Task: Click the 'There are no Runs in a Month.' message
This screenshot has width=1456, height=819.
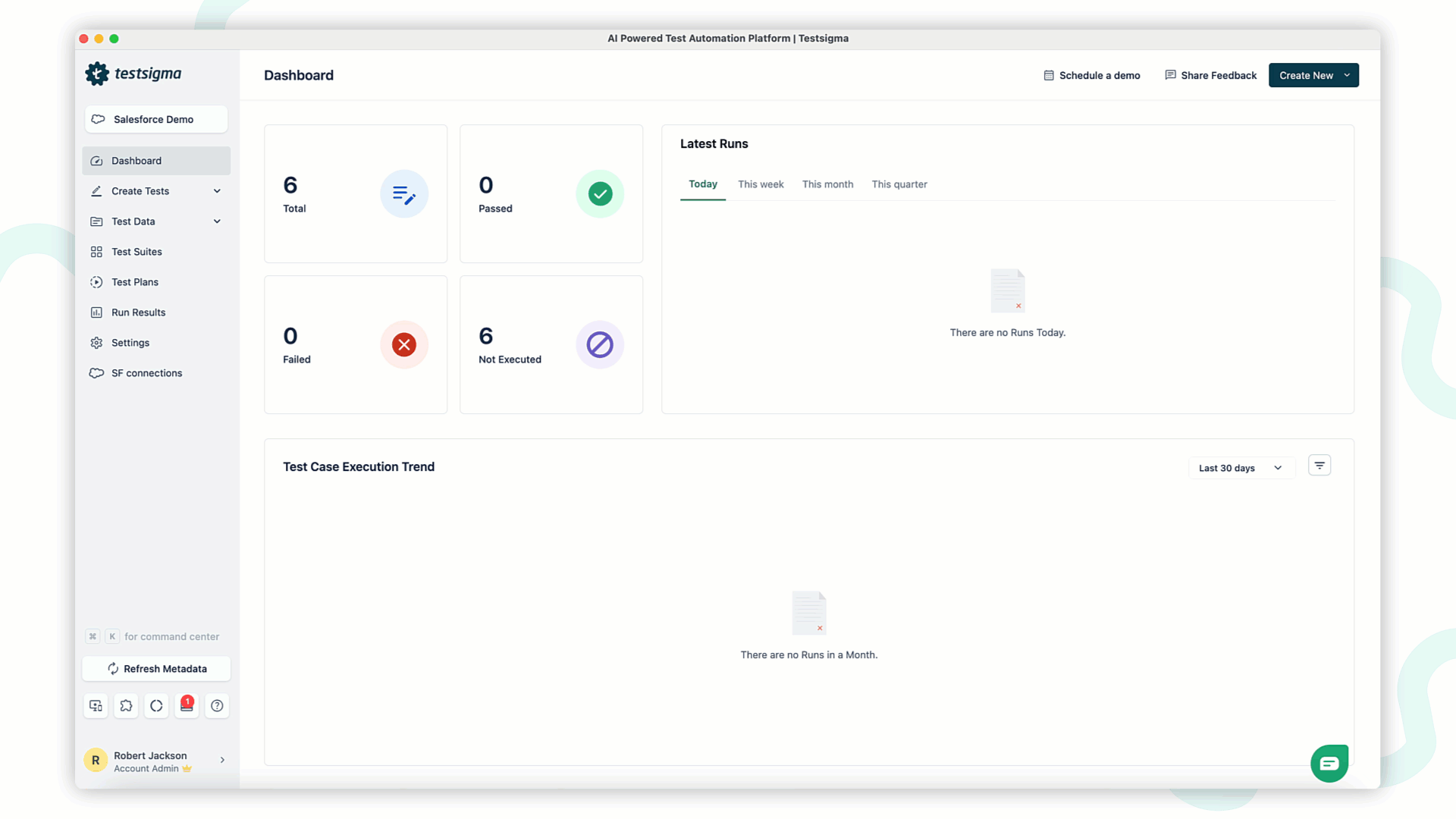Action: (x=809, y=655)
